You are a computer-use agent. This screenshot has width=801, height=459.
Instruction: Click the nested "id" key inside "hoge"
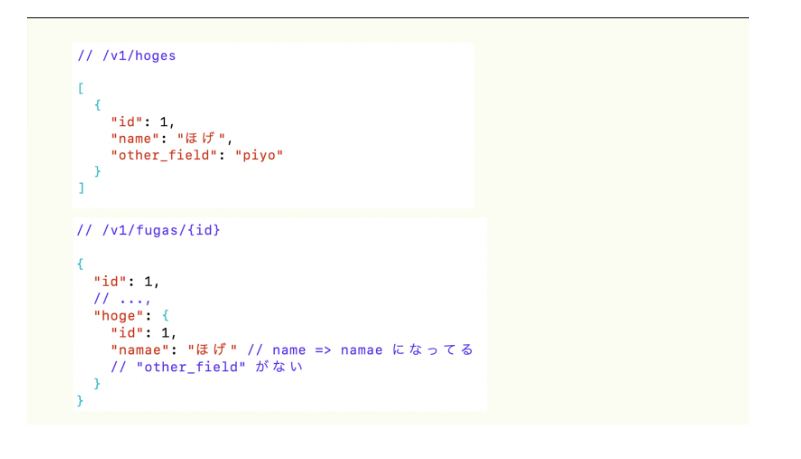pos(127,333)
